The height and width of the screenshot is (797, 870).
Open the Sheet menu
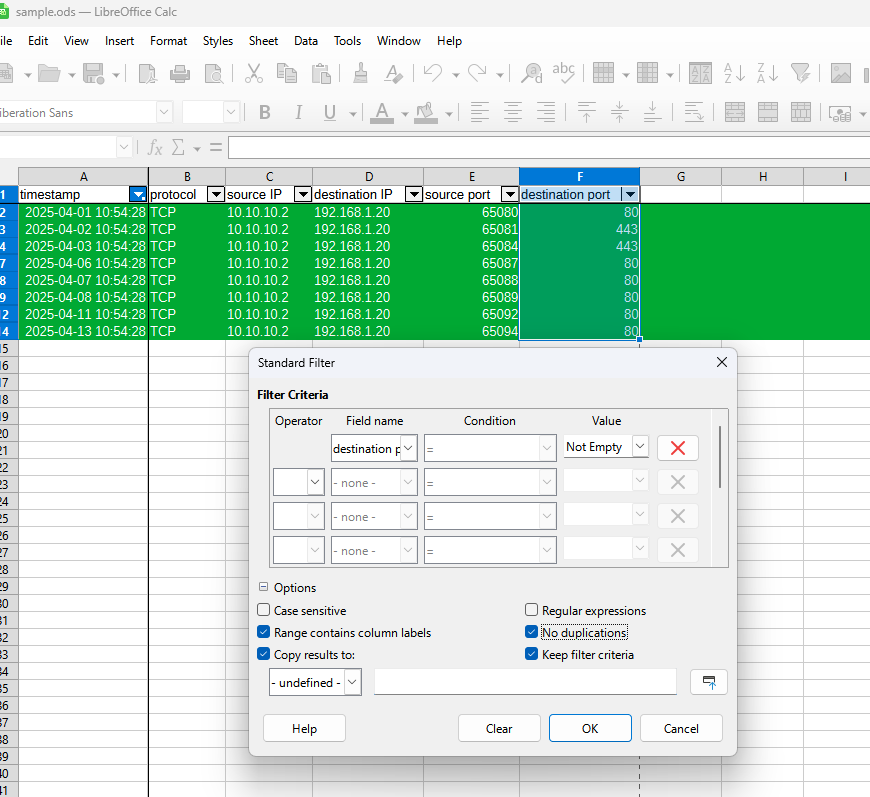tap(263, 41)
